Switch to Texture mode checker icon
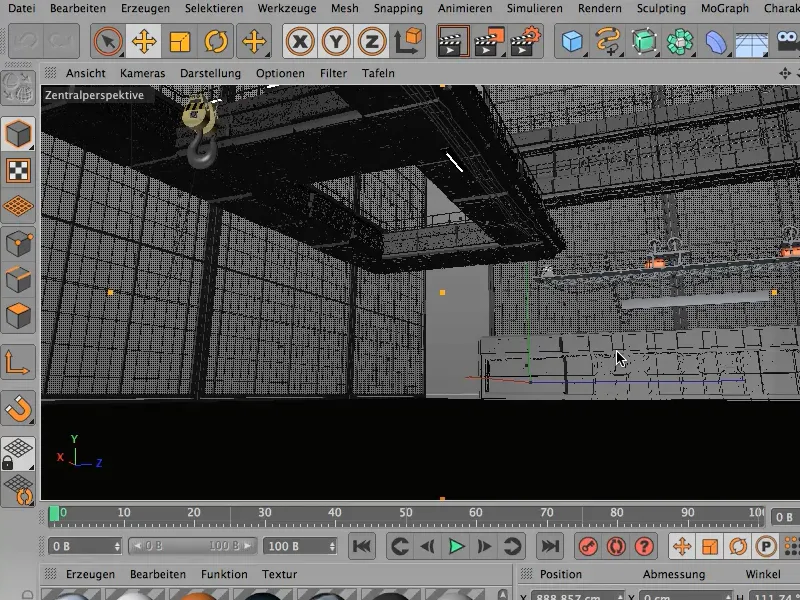800x600 pixels. pyautogui.click(x=18, y=170)
